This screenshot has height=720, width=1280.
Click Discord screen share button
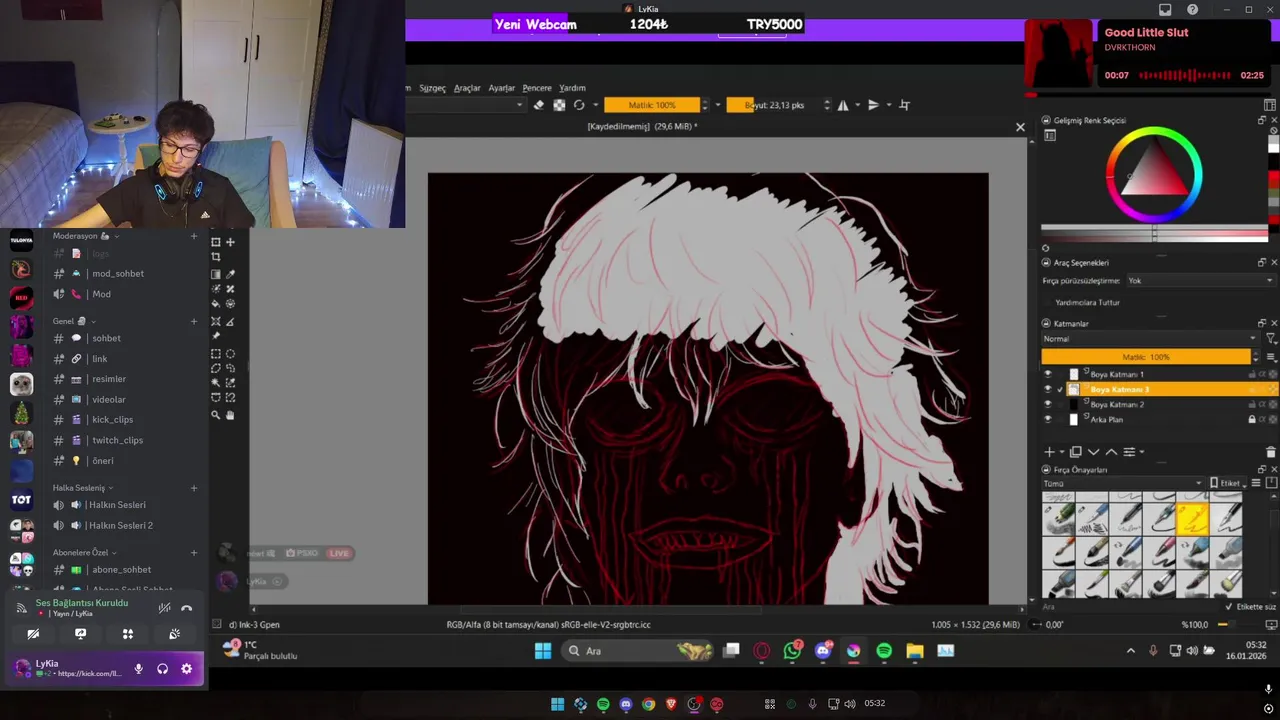click(x=81, y=634)
